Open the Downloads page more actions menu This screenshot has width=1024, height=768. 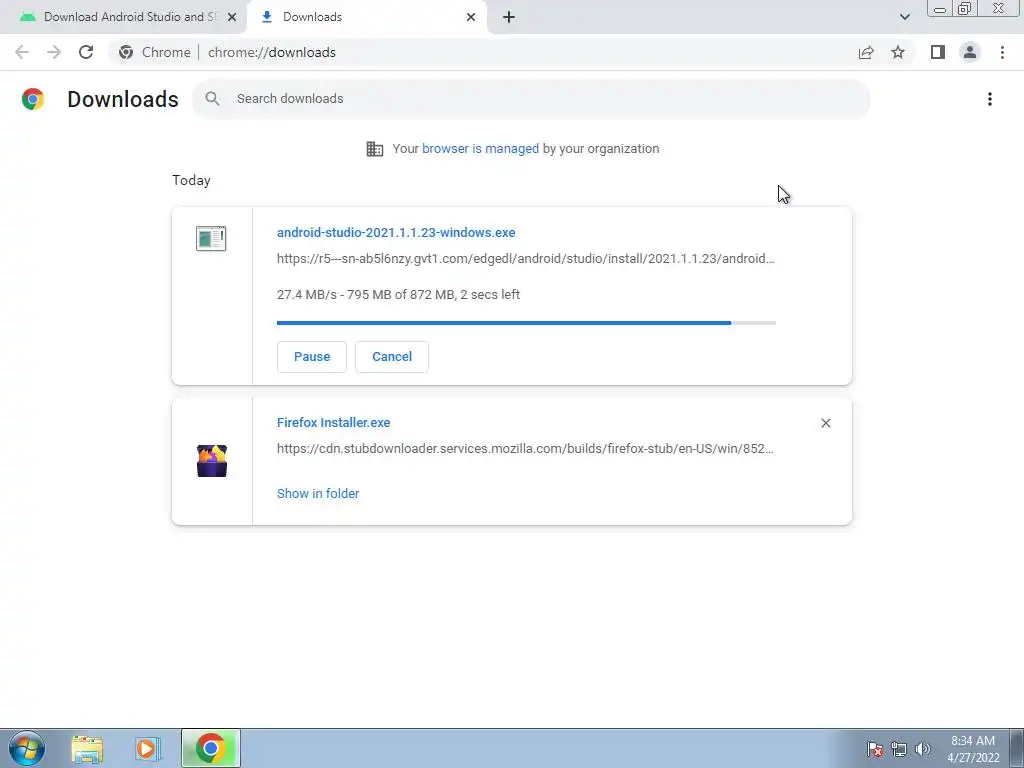pyautogui.click(x=990, y=99)
